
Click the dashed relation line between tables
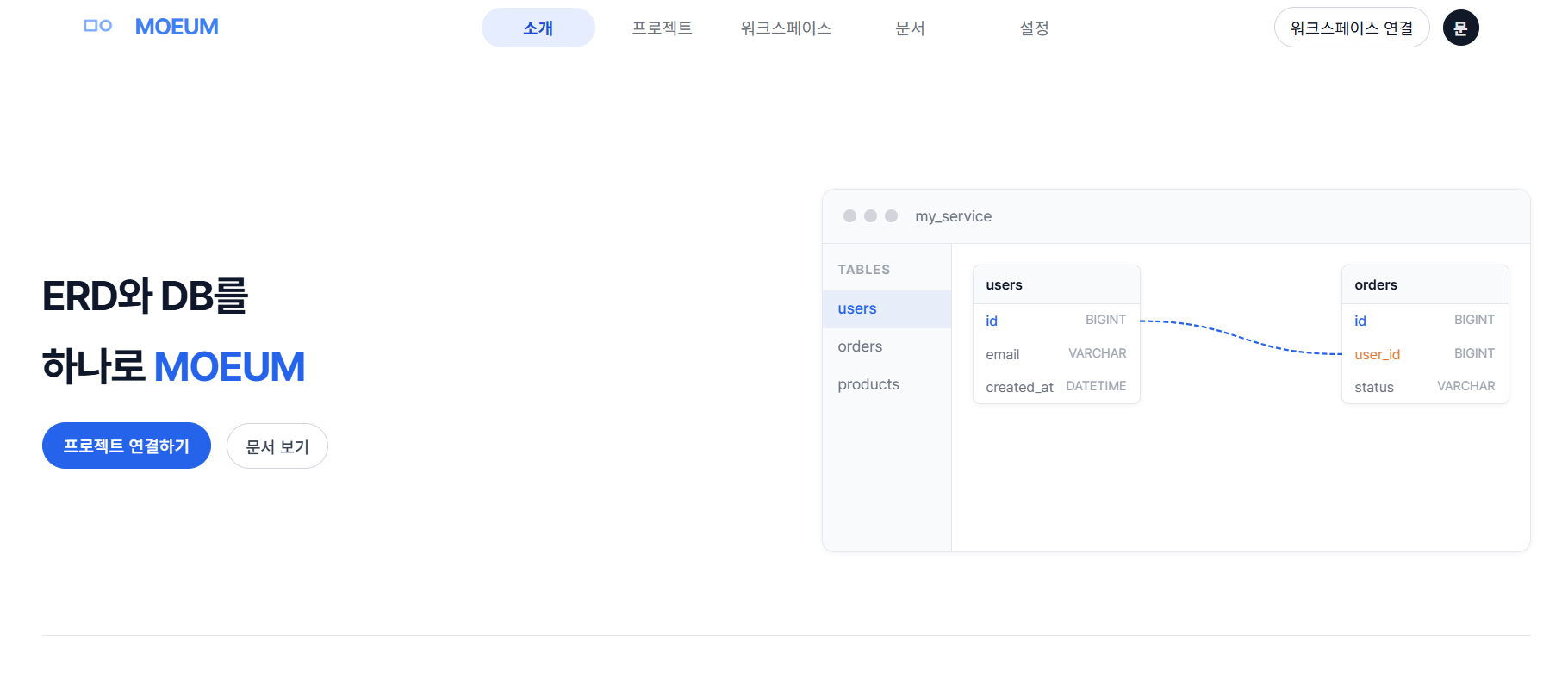(x=1241, y=337)
